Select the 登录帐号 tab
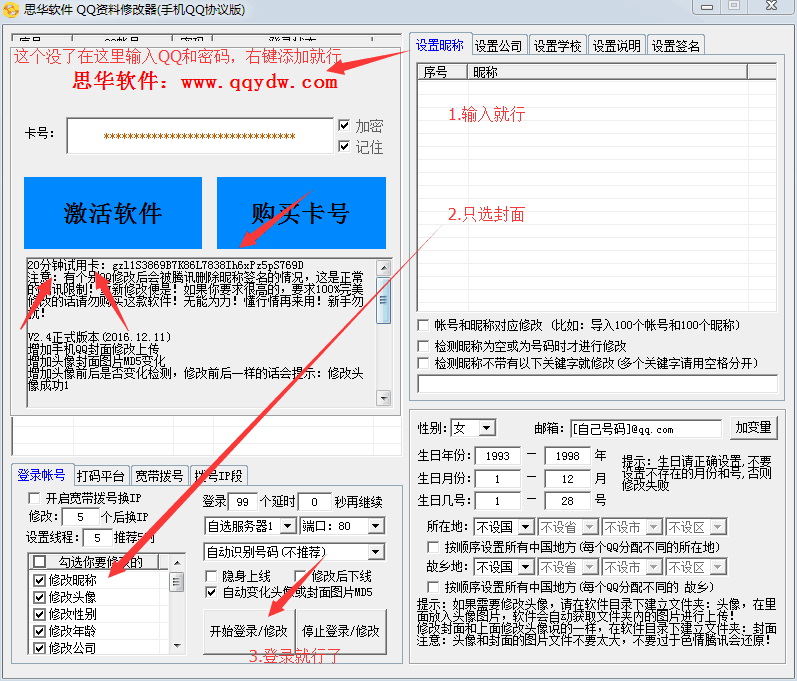Viewport: 797px width, 681px height. (42, 475)
